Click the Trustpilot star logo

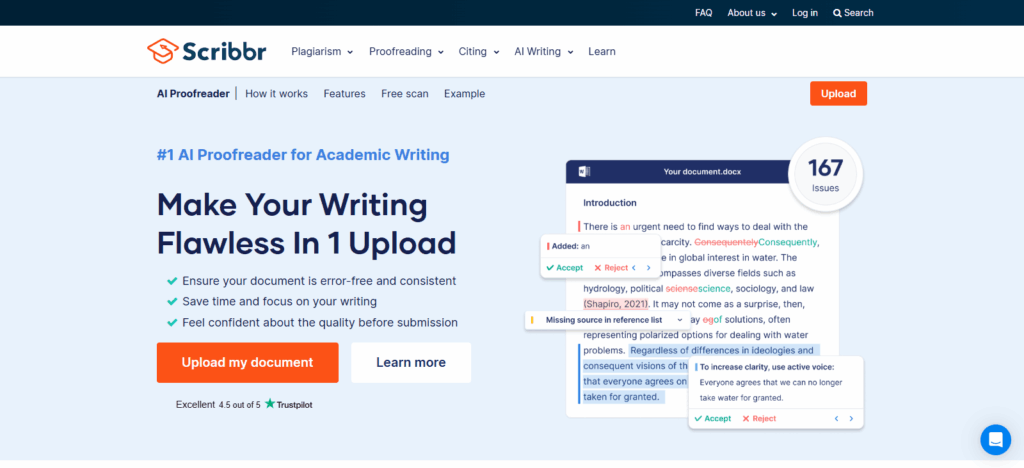click(x=270, y=404)
